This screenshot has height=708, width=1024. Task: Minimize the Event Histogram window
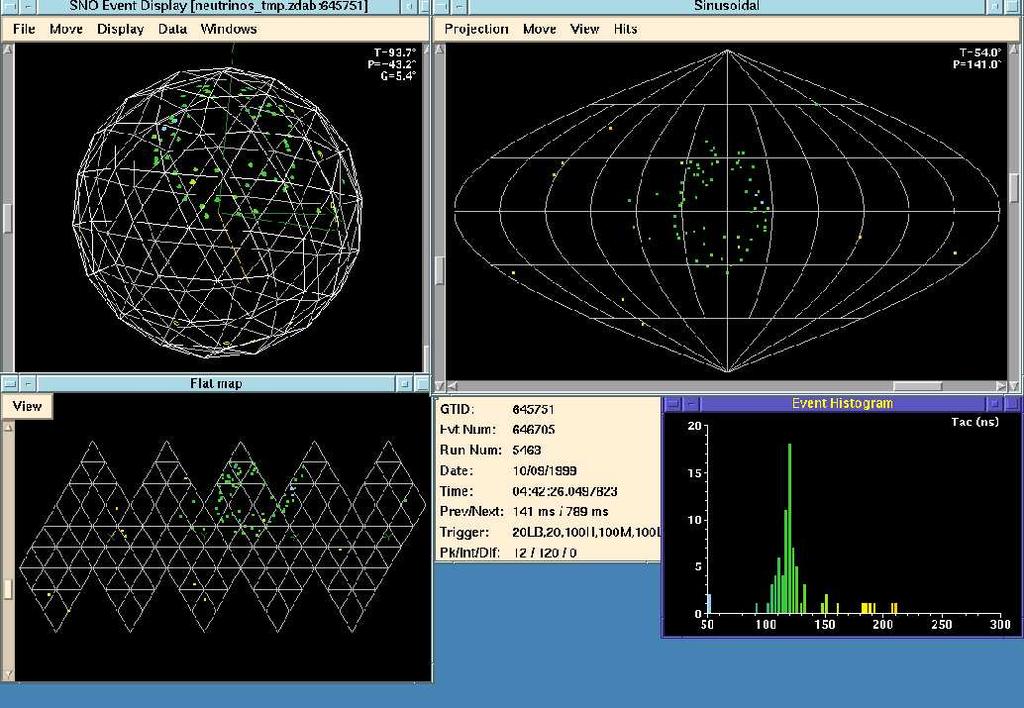[x=995, y=404]
